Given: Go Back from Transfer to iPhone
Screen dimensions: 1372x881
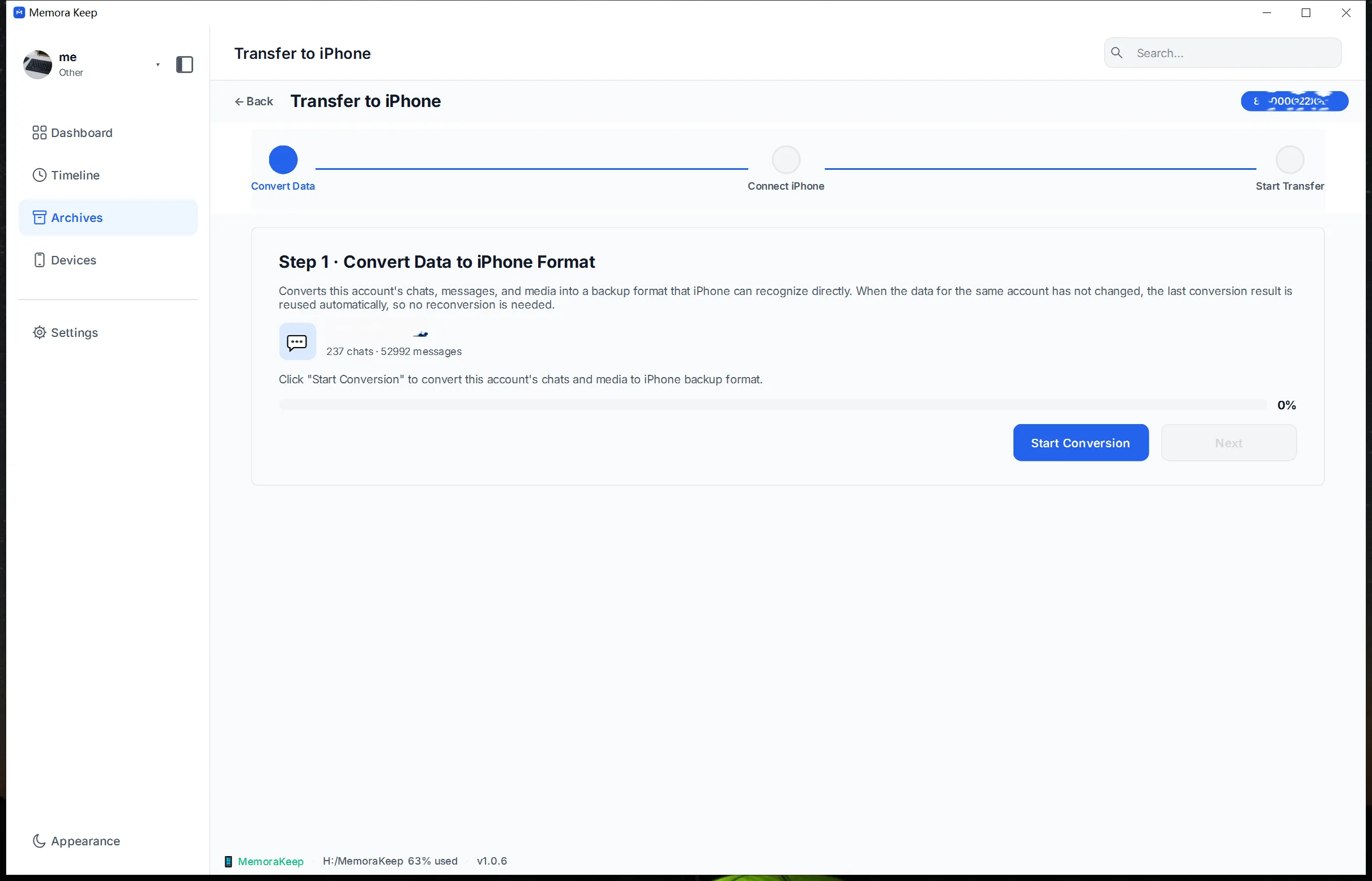Looking at the screenshot, I should (x=254, y=101).
